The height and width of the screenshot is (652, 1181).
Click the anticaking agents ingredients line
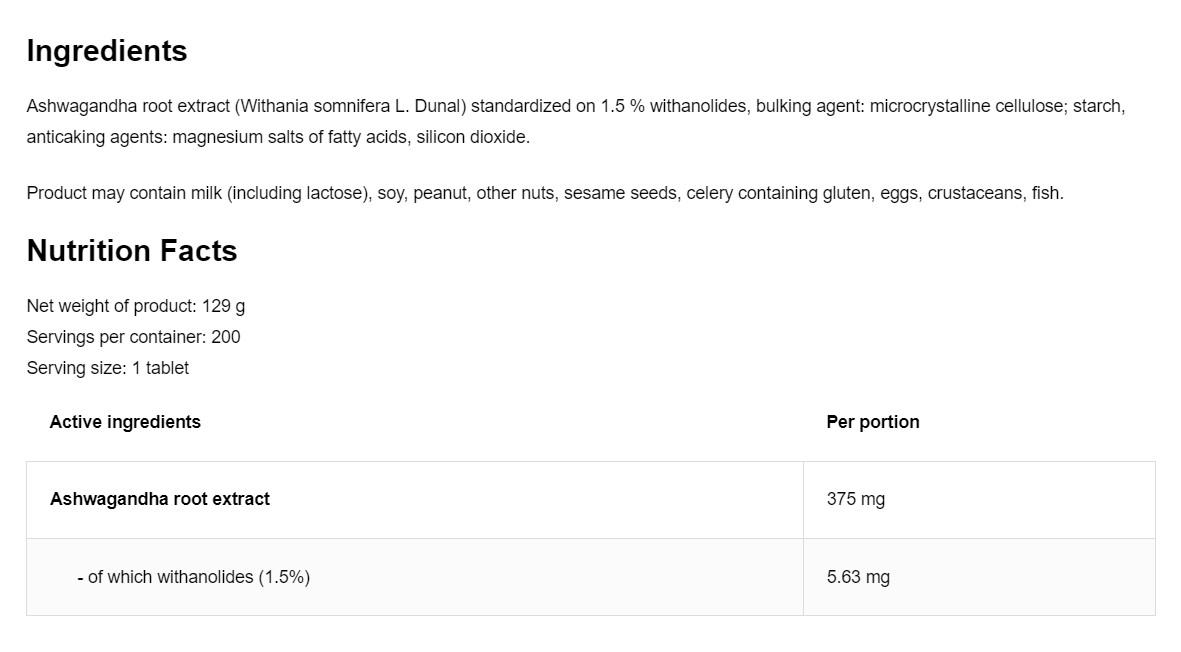279,137
